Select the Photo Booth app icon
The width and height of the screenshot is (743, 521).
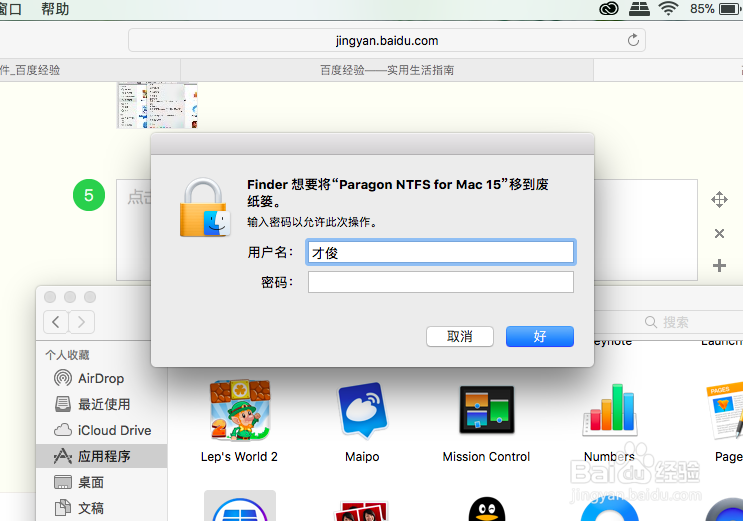point(362,511)
